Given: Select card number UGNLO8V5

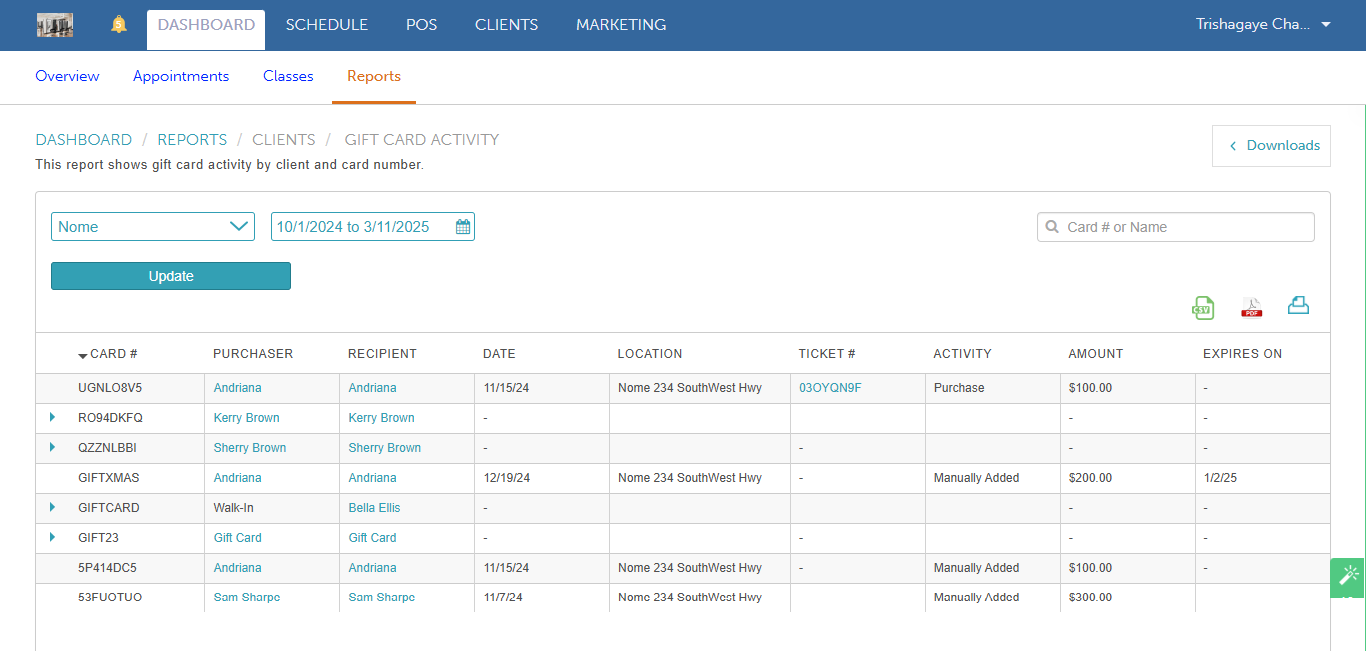Looking at the screenshot, I should (x=110, y=388).
